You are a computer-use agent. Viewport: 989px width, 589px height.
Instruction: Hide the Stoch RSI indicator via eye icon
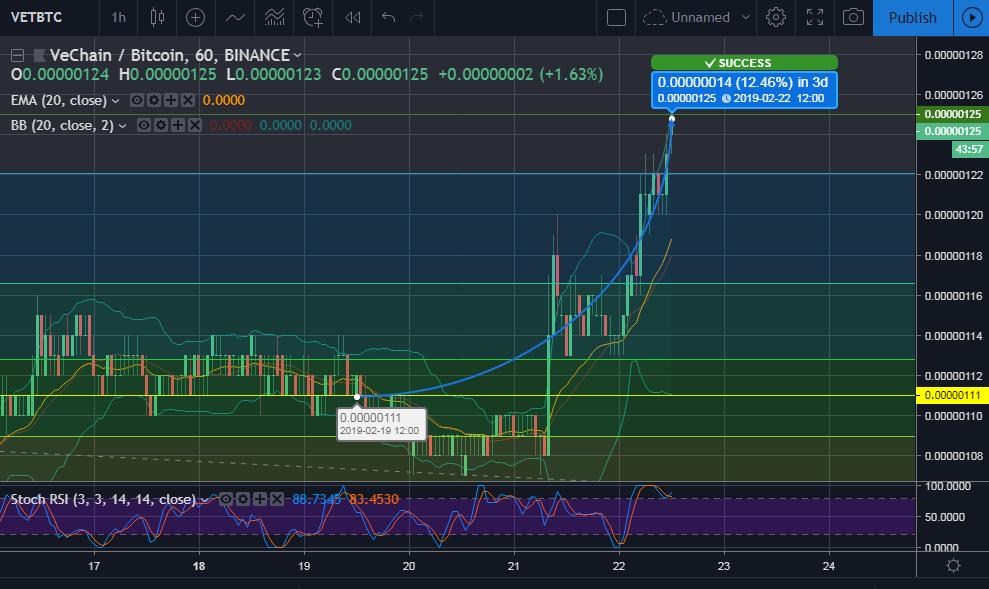pyautogui.click(x=226, y=499)
